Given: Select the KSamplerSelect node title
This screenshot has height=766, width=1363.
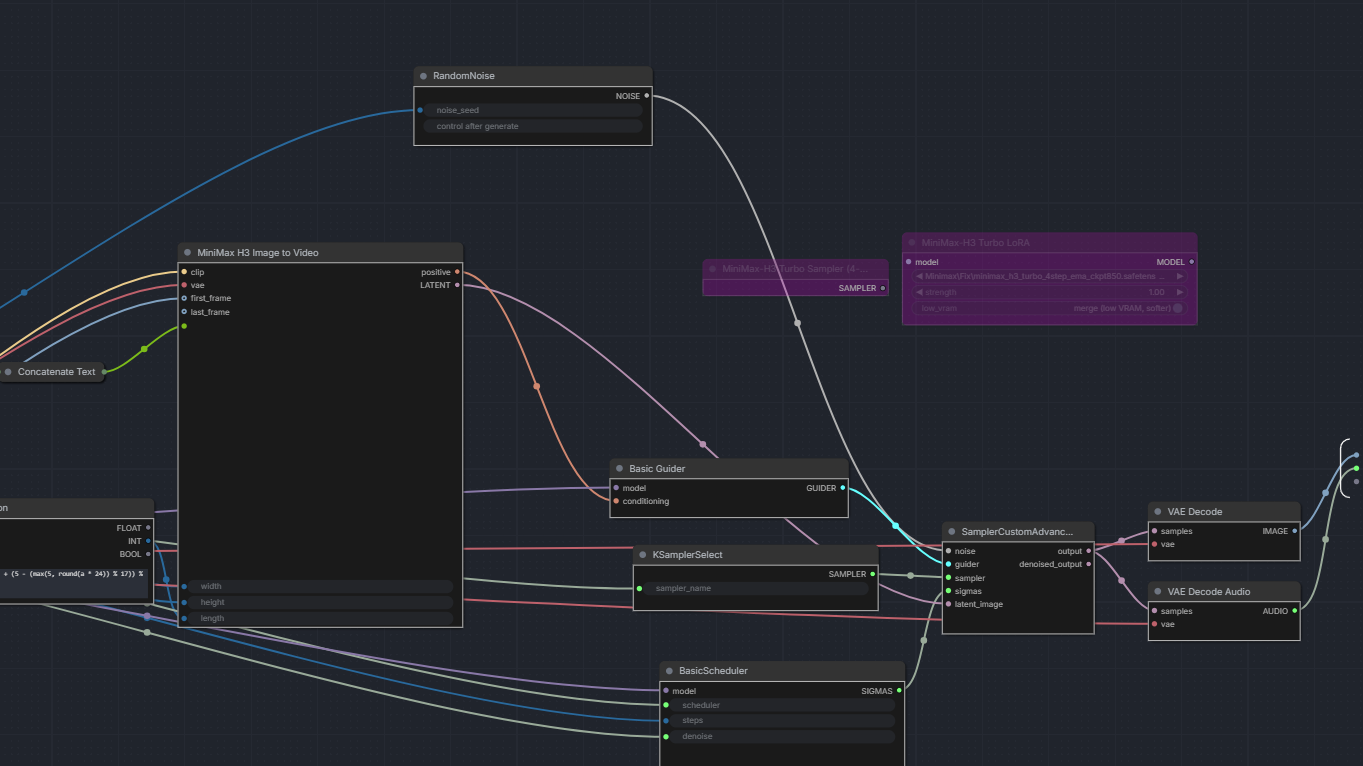Looking at the screenshot, I should click(x=687, y=555).
